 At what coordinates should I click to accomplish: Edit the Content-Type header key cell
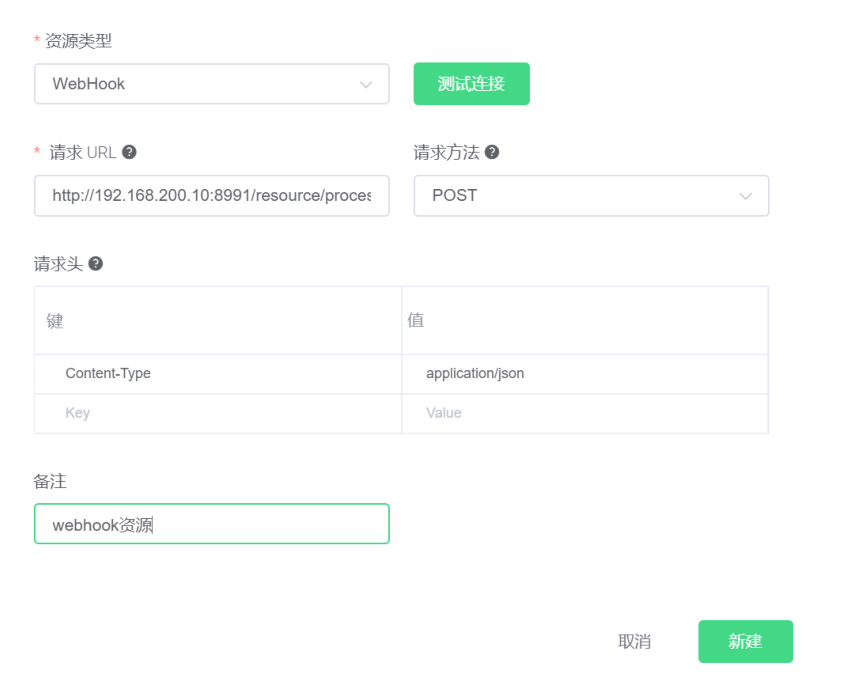click(218, 374)
